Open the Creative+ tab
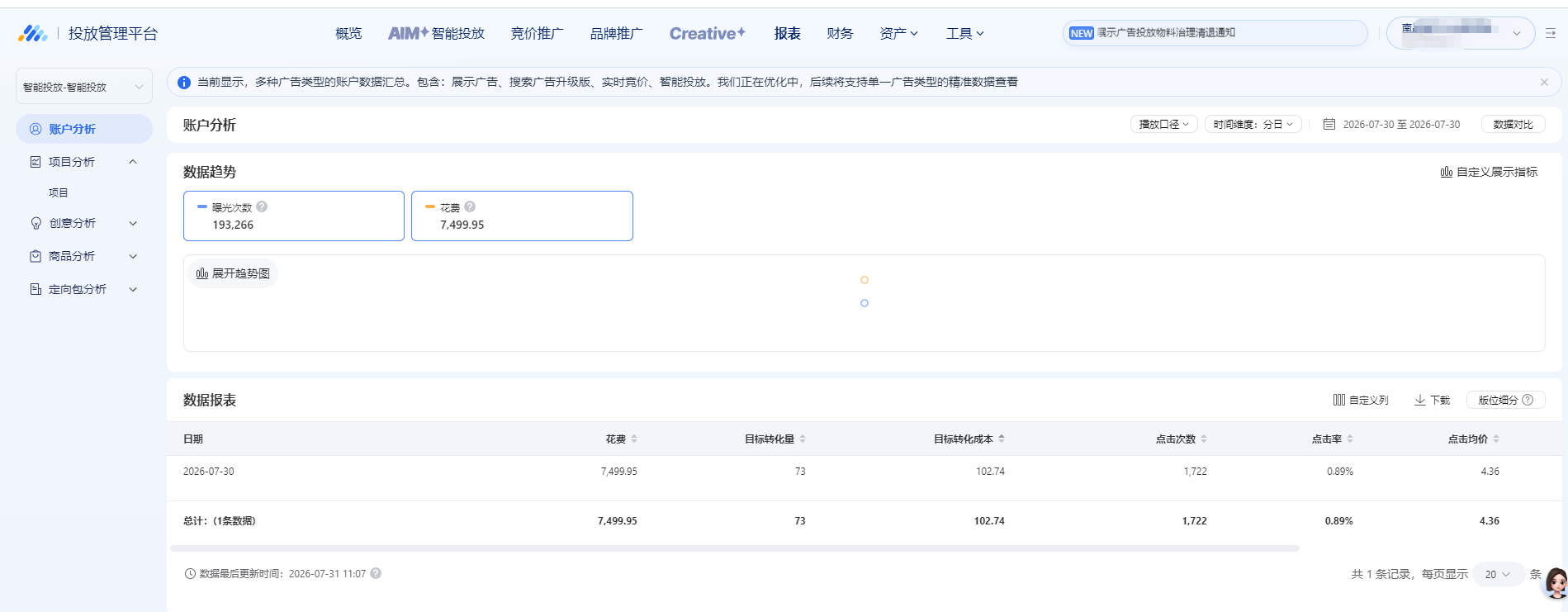The image size is (1568, 612). coord(707,33)
